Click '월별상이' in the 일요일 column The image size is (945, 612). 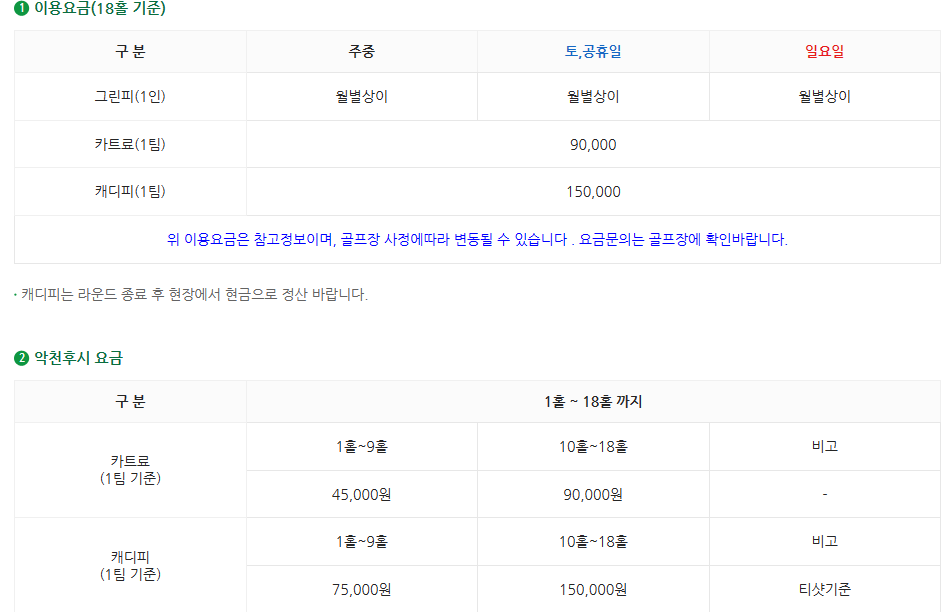tap(824, 96)
